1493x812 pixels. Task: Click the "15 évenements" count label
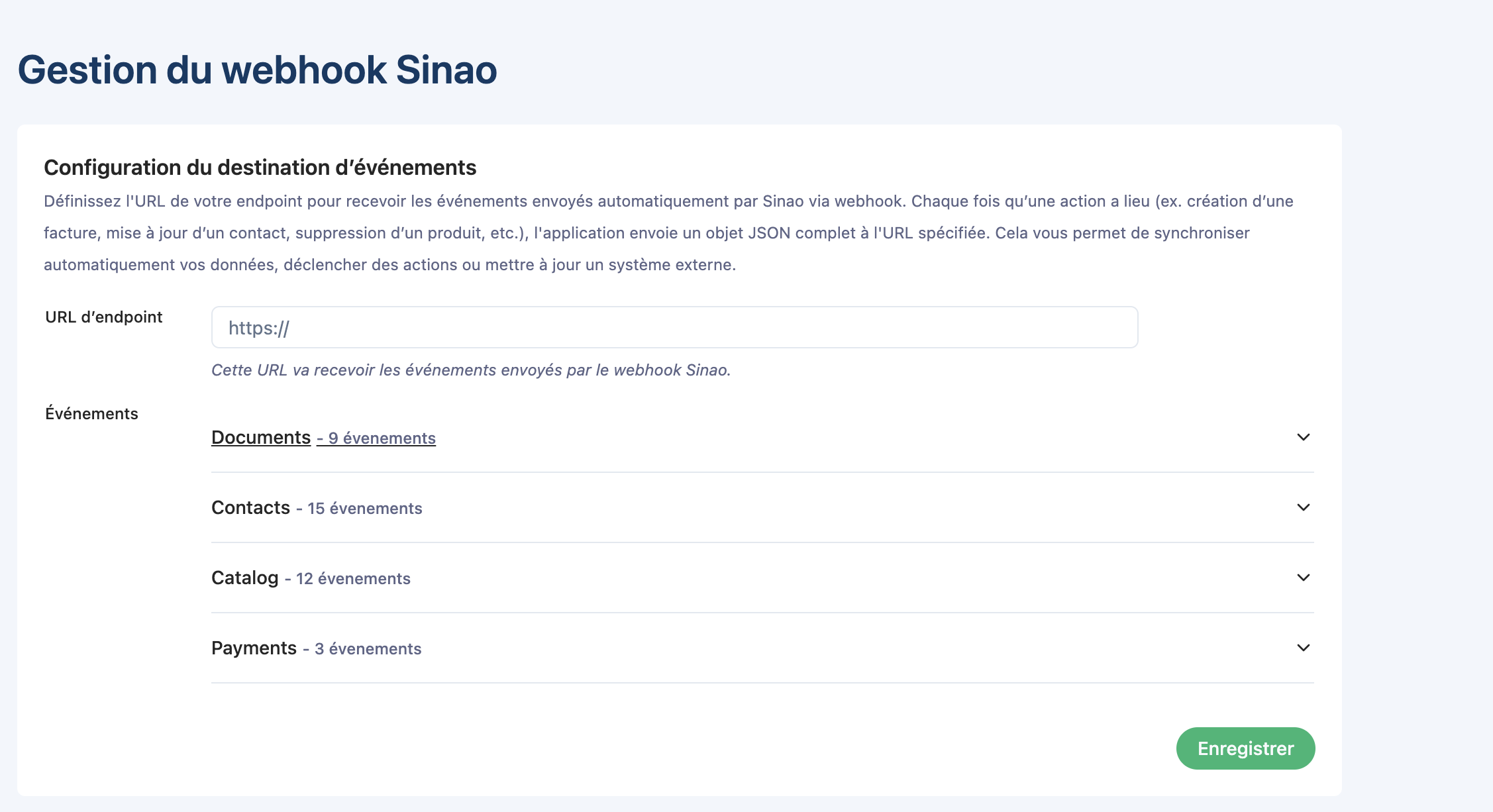(364, 509)
